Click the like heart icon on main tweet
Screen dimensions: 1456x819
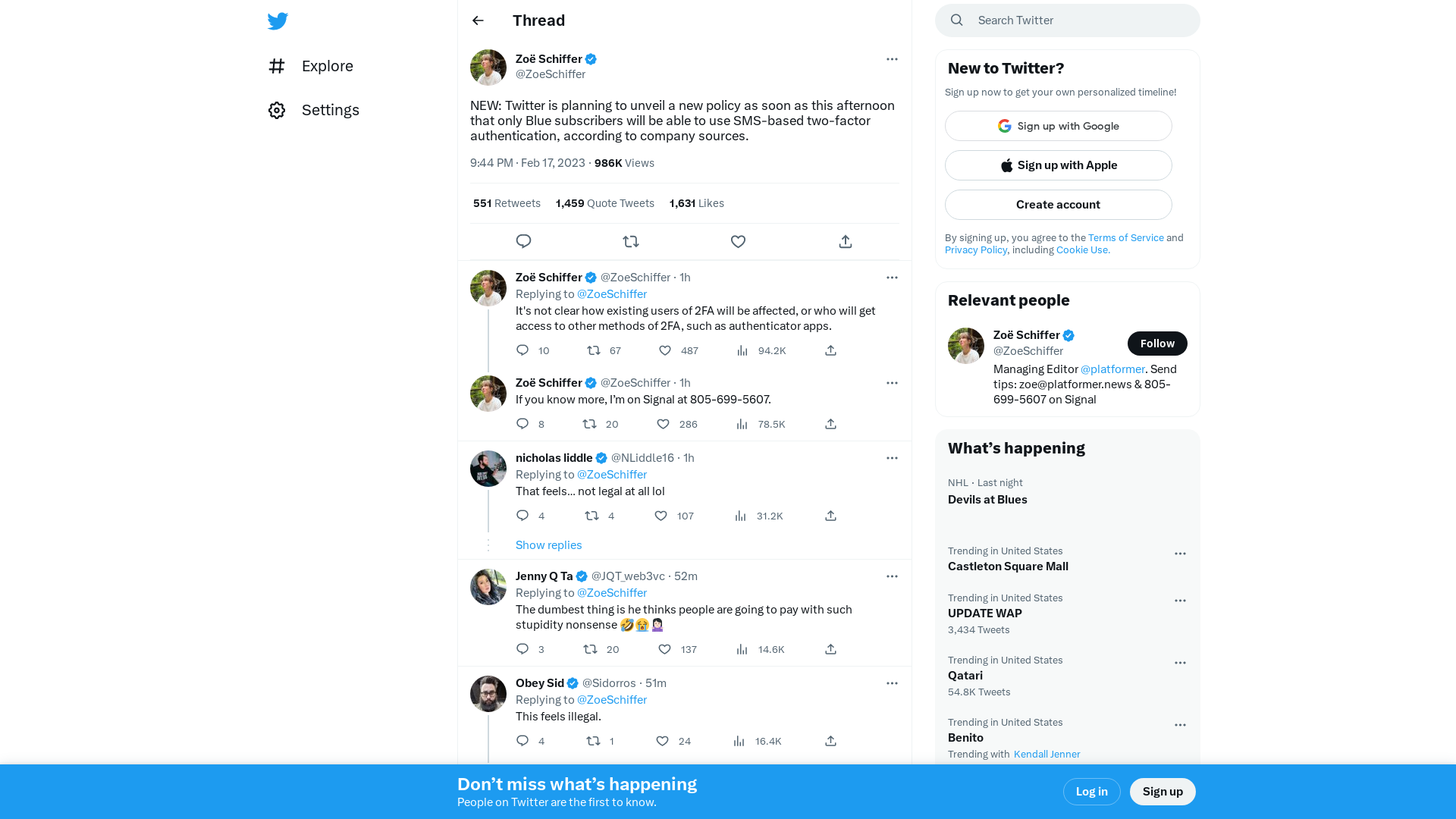pyautogui.click(x=737, y=241)
